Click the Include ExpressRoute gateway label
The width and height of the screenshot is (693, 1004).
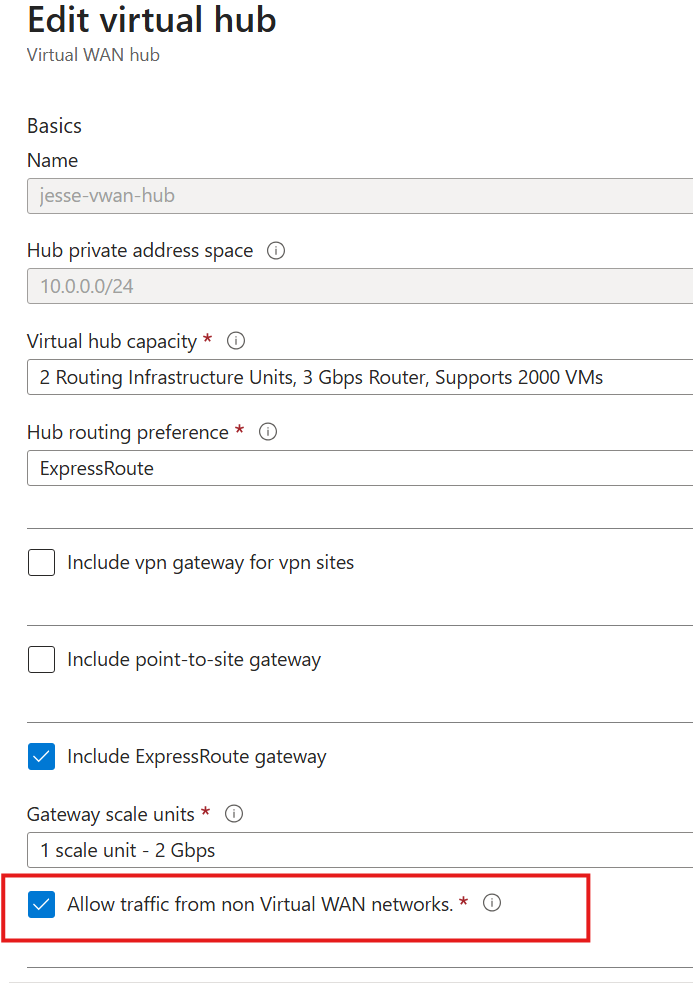[x=196, y=756]
